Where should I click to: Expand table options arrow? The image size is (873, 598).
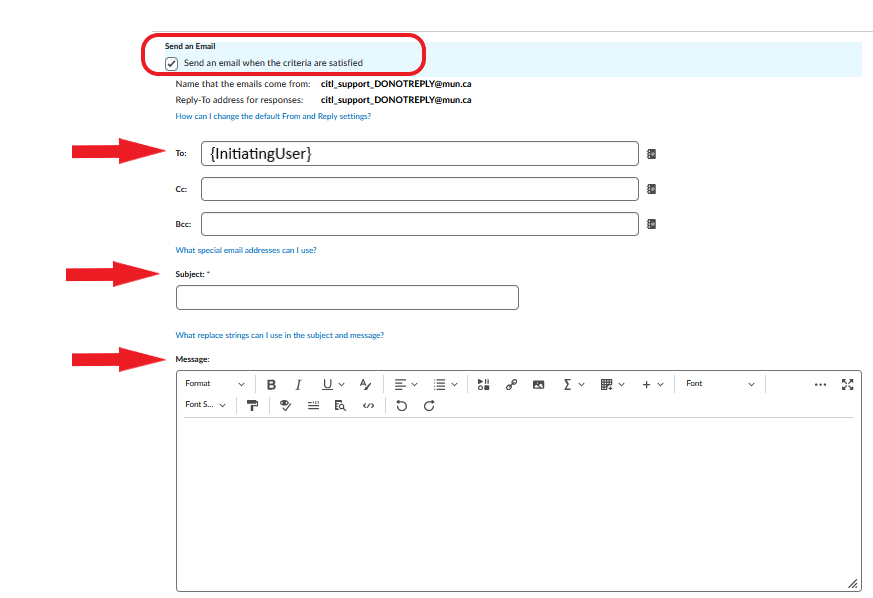point(621,384)
